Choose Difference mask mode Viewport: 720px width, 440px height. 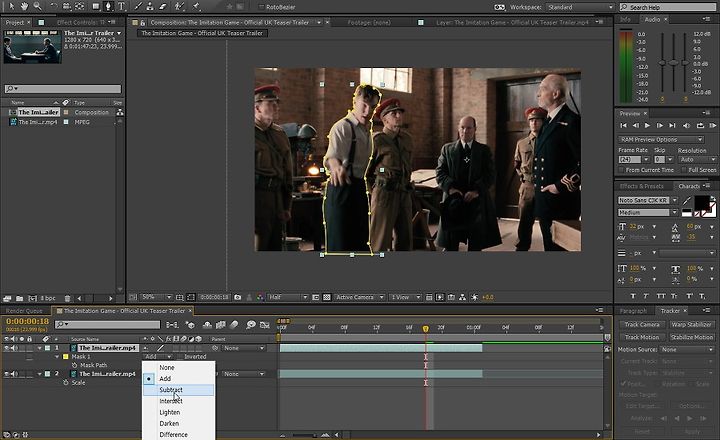tap(178, 434)
